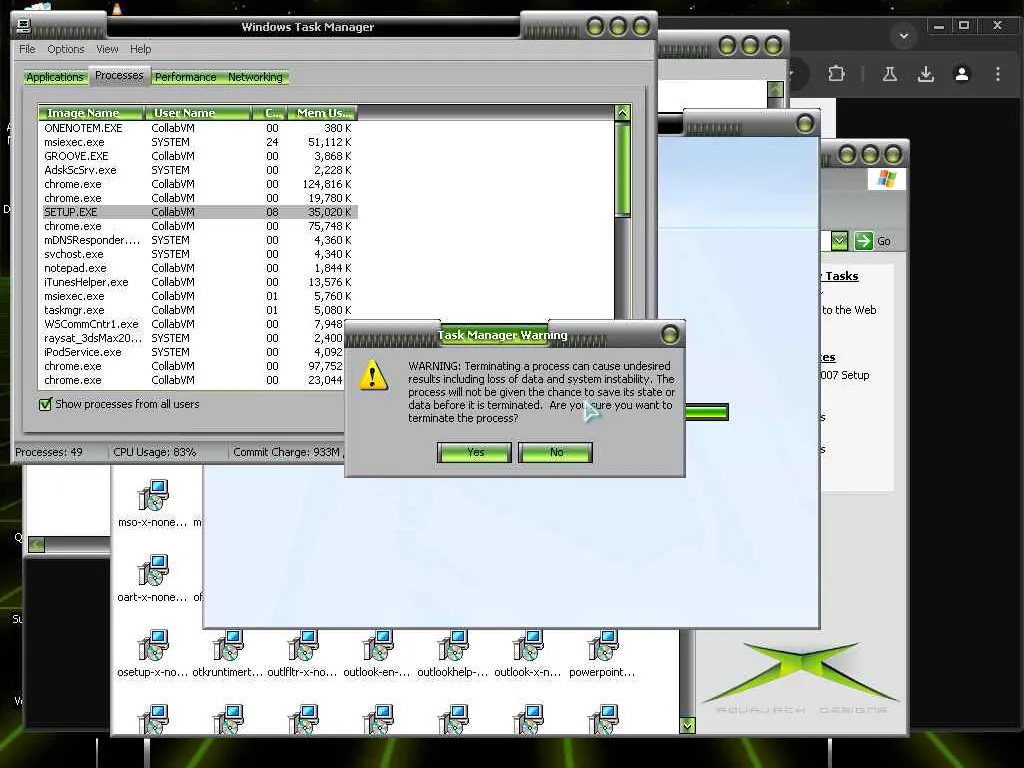Open the Options menu in Task Manager
Image resolution: width=1024 pixels, height=768 pixels.
(x=65, y=49)
